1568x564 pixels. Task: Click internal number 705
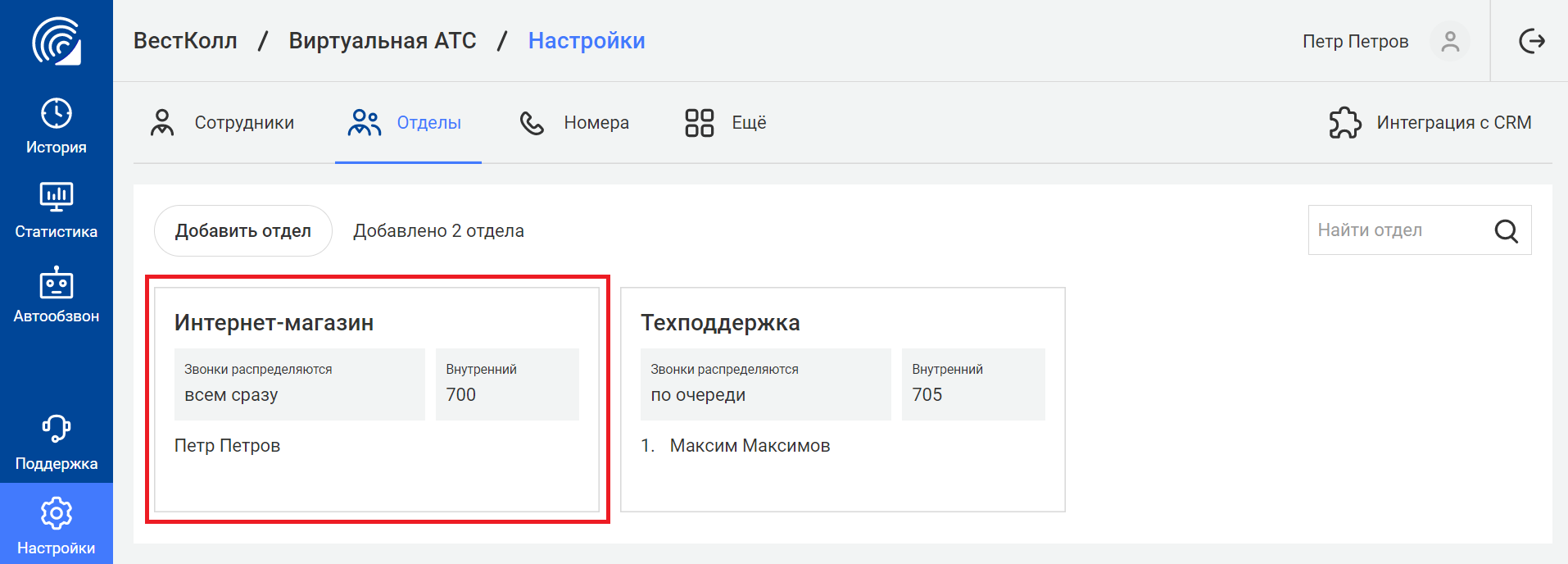(927, 395)
